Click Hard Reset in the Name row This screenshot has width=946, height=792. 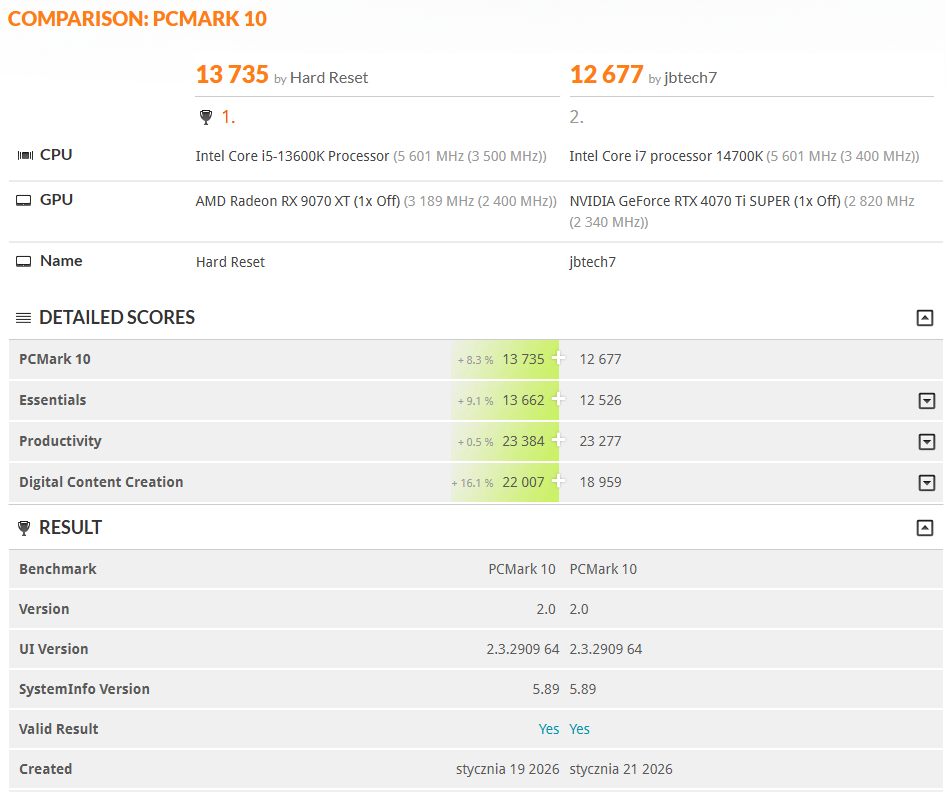tap(230, 262)
